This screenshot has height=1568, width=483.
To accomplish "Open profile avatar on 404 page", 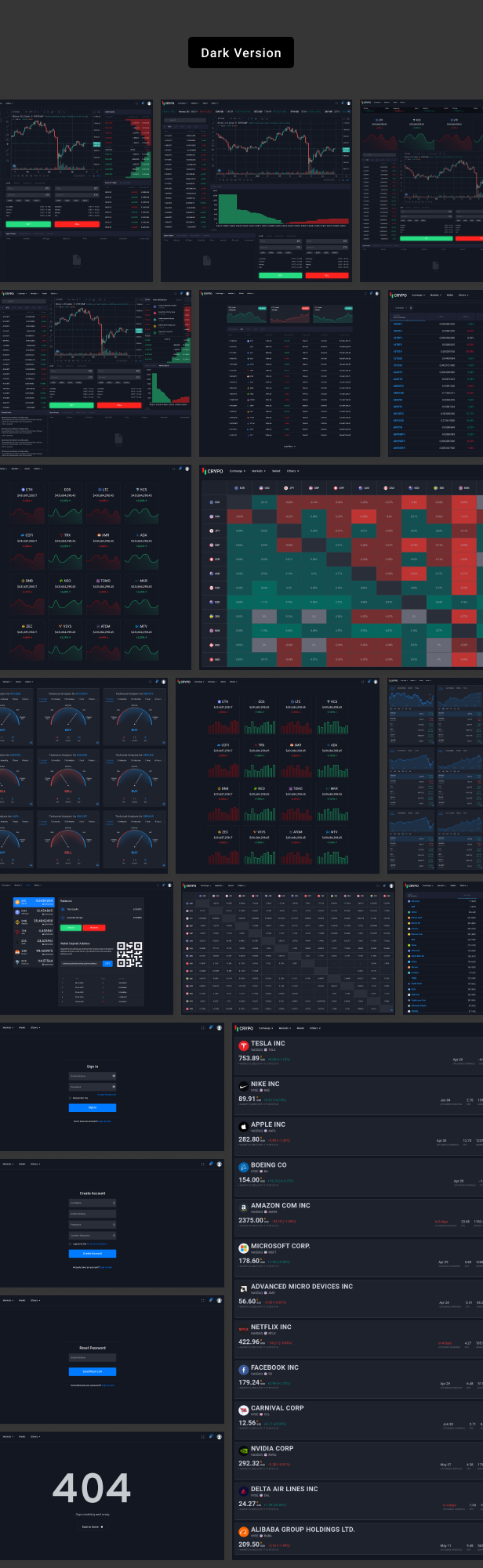I will 220,1436.
